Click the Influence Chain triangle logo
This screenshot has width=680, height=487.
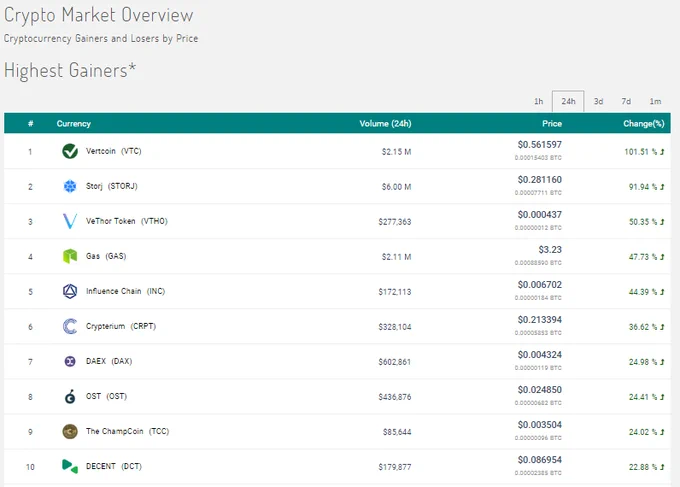pyautogui.click(x=70, y=291)
